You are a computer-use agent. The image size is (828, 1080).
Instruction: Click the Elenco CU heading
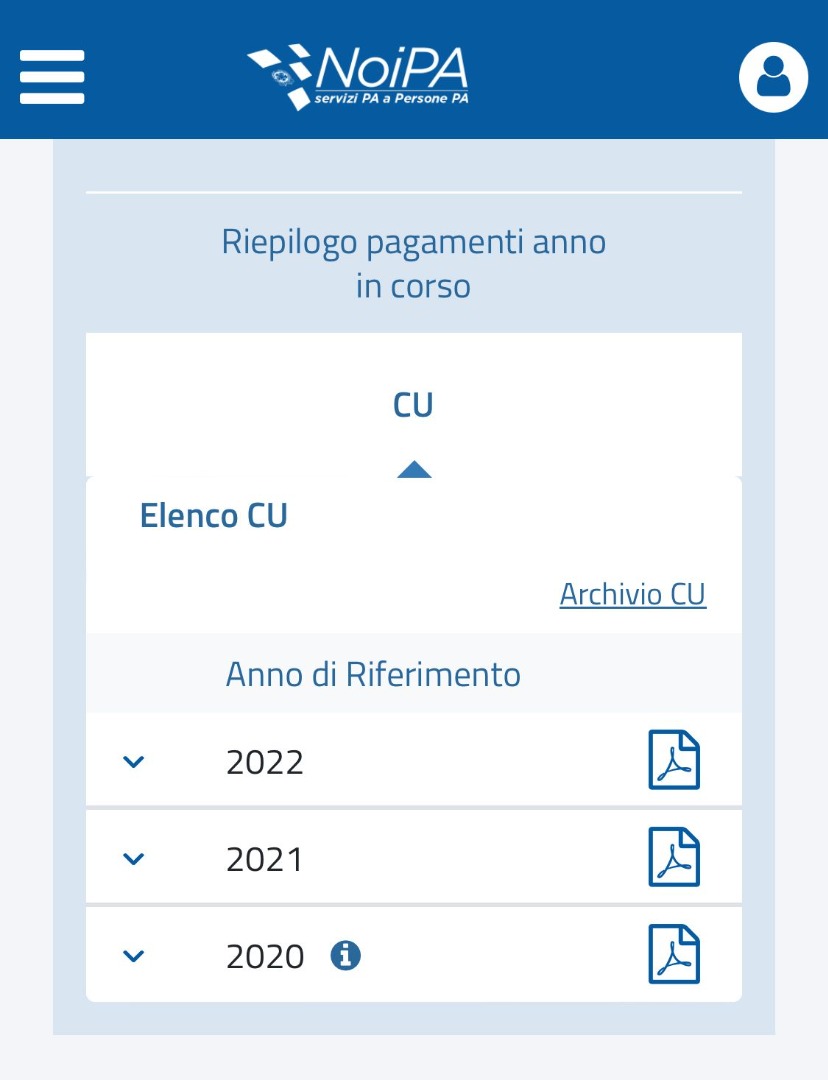[213, 516]
